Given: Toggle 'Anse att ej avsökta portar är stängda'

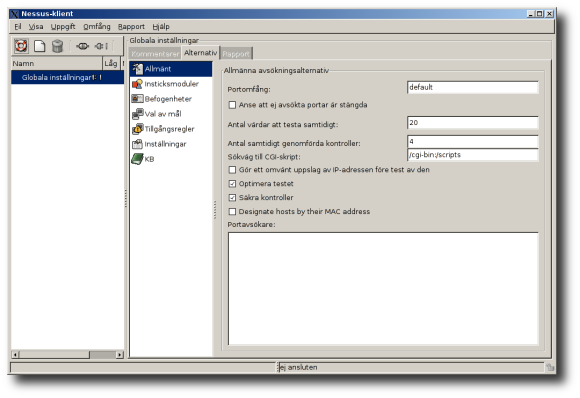Looking at the screenshot, I should point(232,105).
